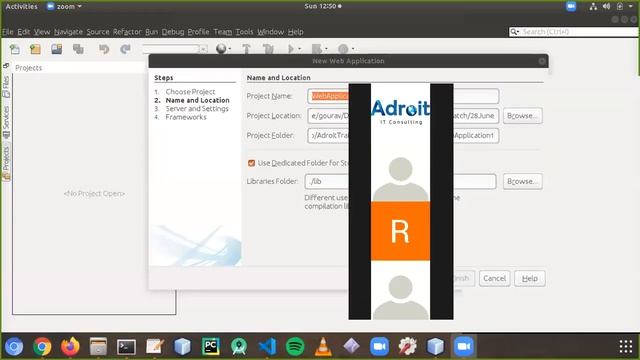Click the Cancel button in dialog
Viewport: 640px width, 360px height.
(494, 278)
